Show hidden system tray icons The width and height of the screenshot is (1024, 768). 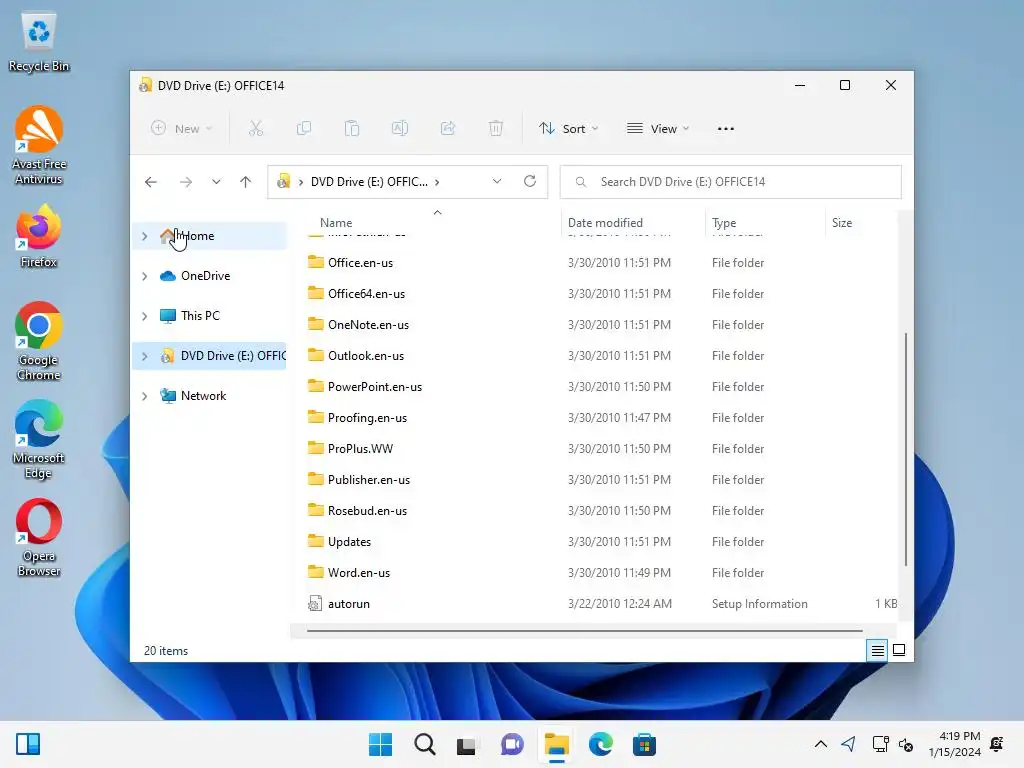pos(821,744)
